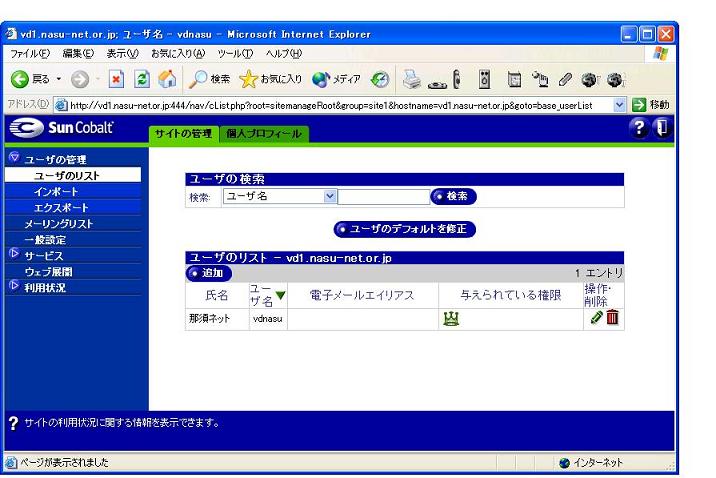
Task: Click the user search text field
Action: click(384, 197)
